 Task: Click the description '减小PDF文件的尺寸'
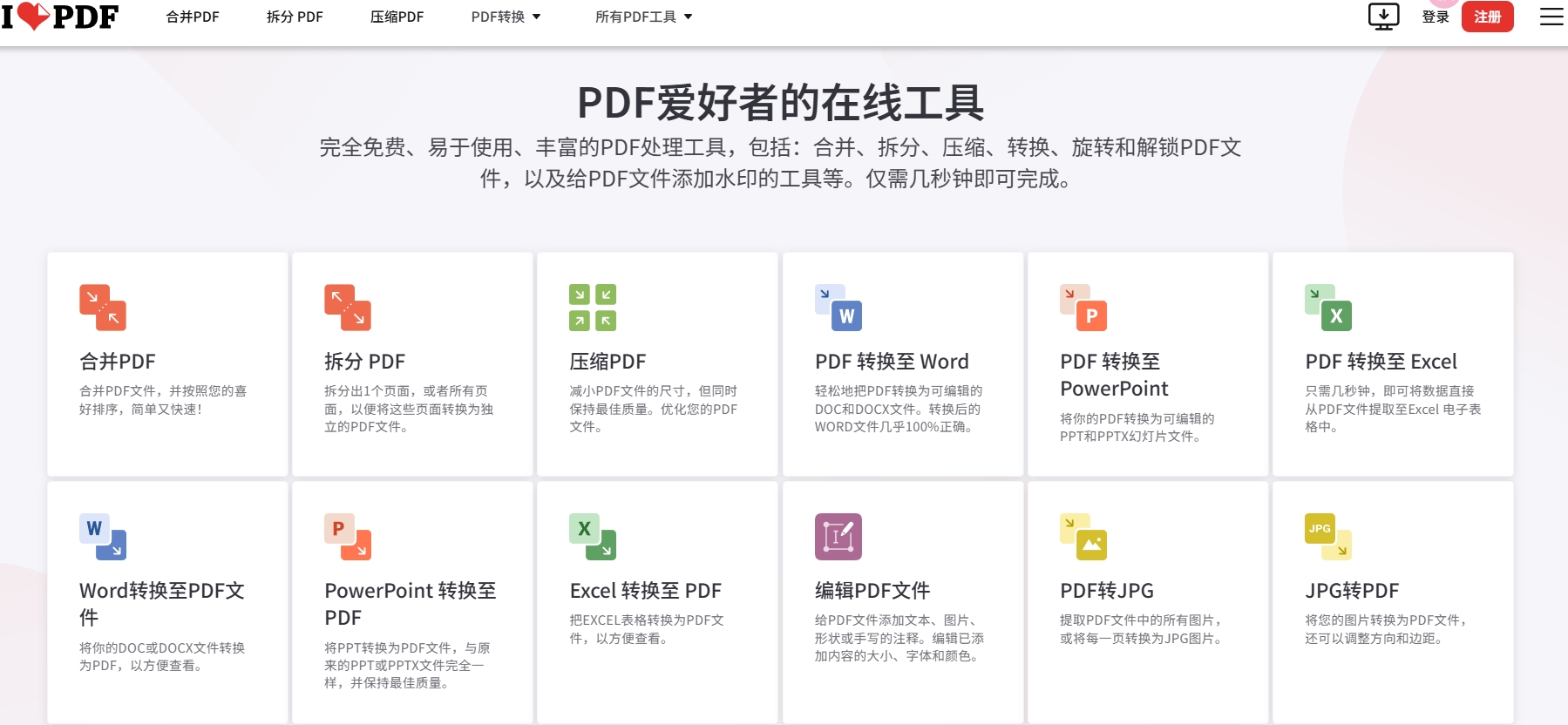pyautogui.click(x=654, y=409)
